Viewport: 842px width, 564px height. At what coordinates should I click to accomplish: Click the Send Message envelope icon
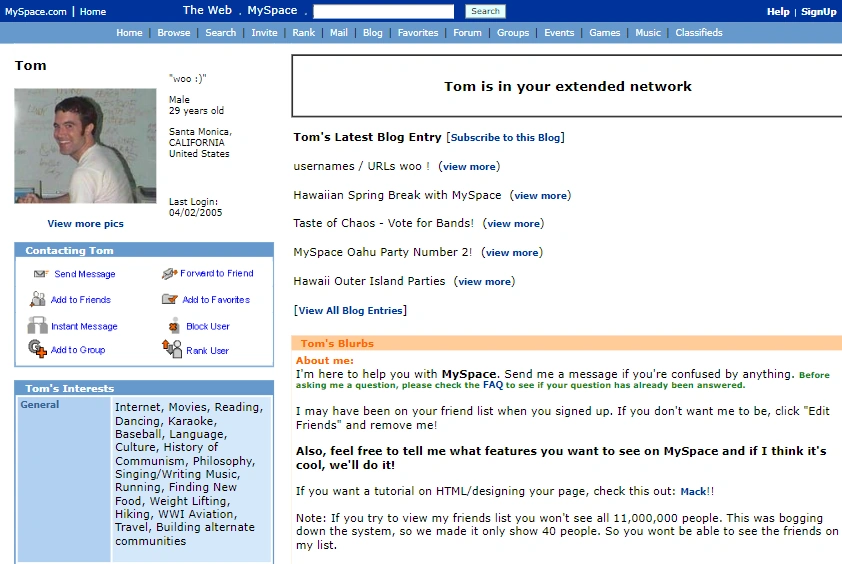tap(41, 274)
